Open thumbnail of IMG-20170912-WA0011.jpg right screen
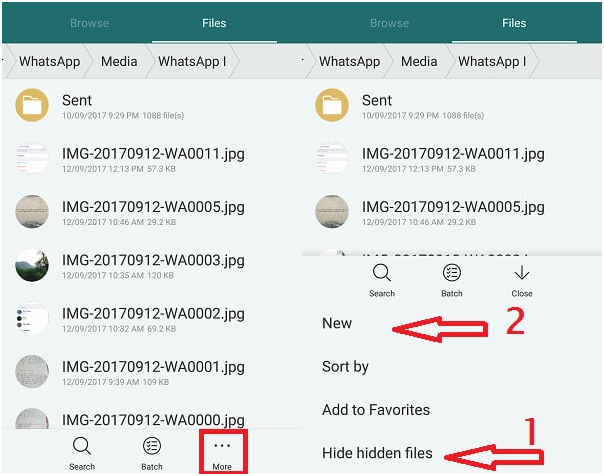Screen dimensions: 604x476 [332, 158]
